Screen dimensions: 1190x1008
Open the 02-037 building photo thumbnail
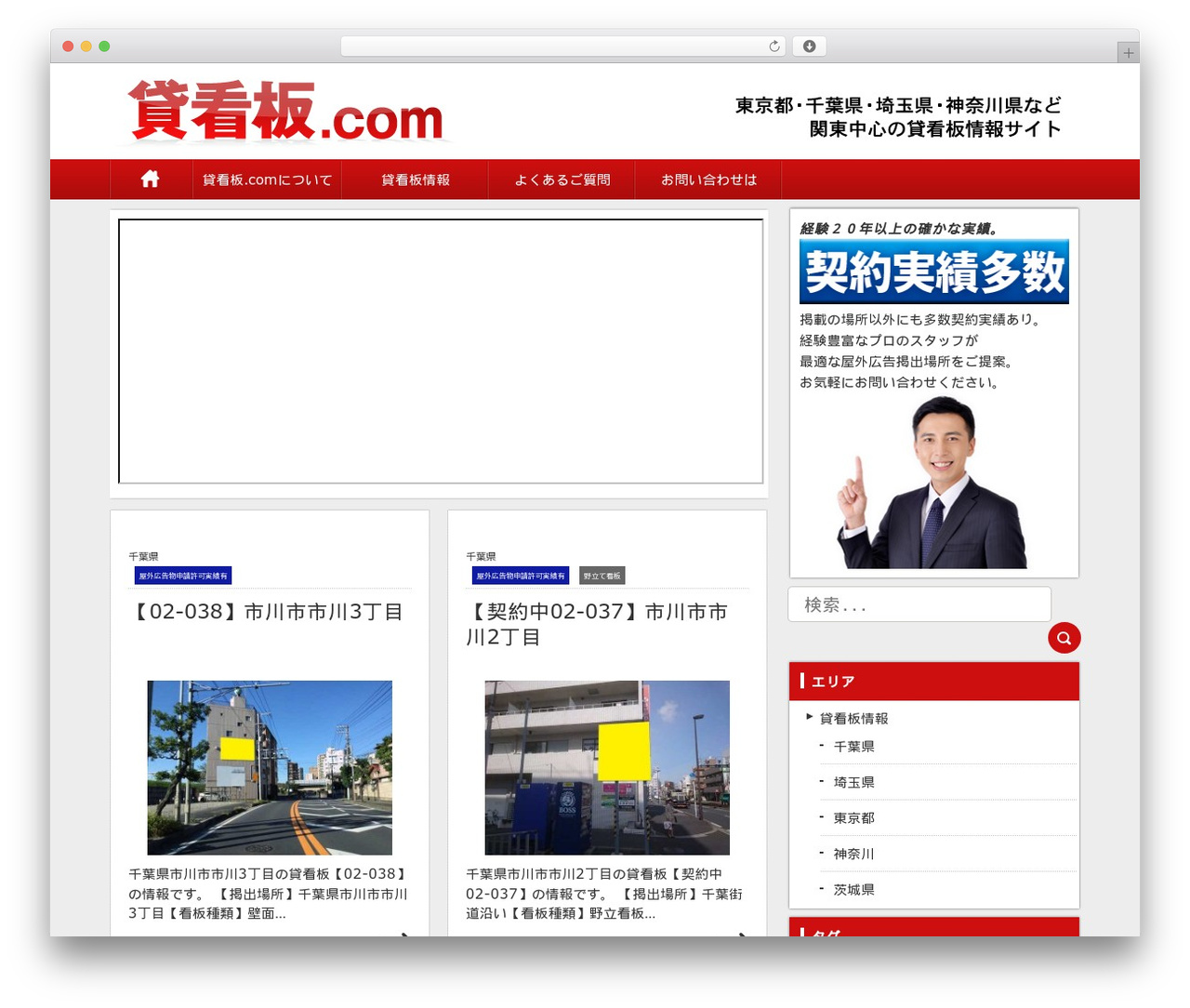click(607, 767)
